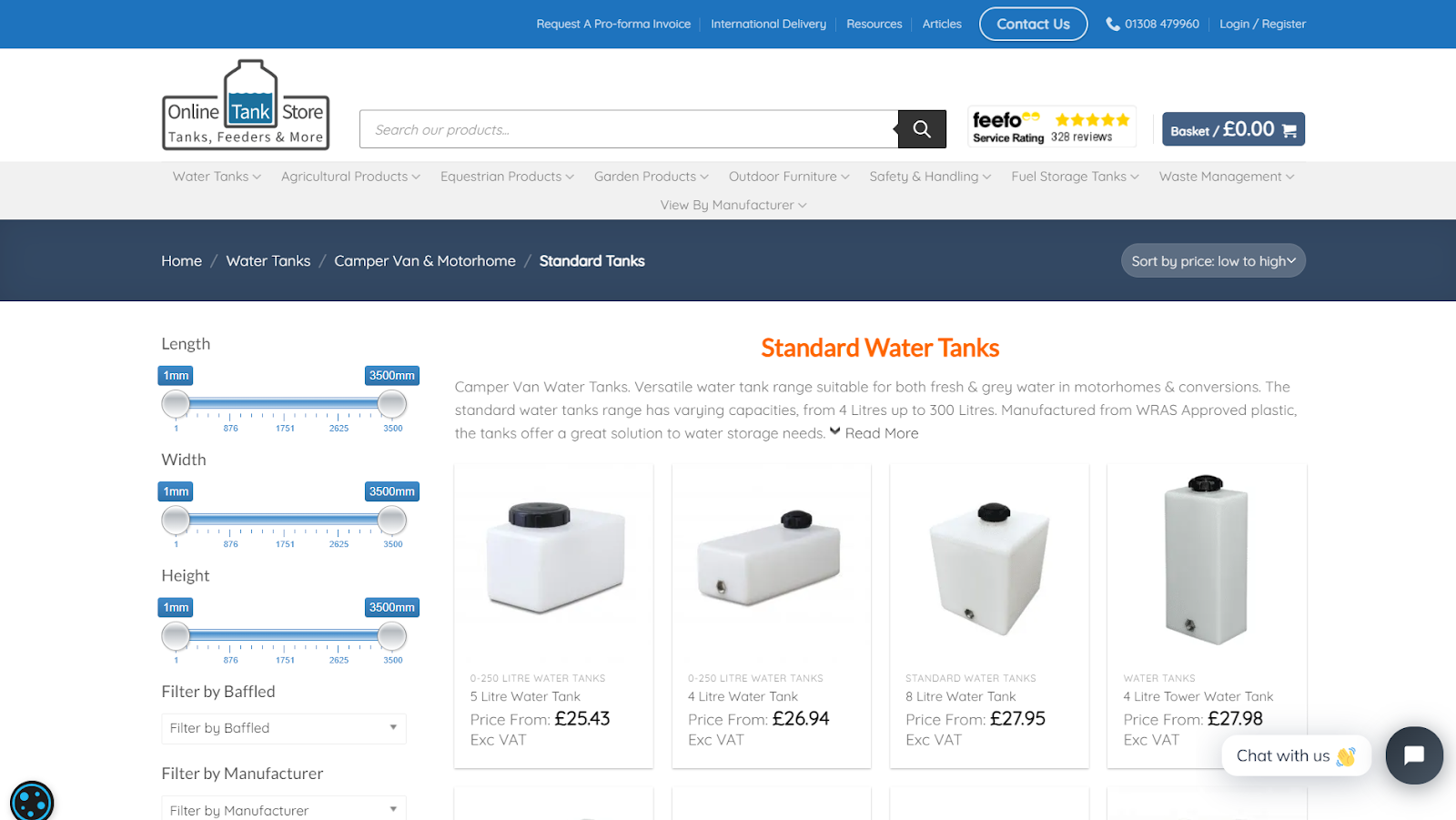Click the search products input field
The width and height of the screenshot is (1456, 820).
point(629,129)
